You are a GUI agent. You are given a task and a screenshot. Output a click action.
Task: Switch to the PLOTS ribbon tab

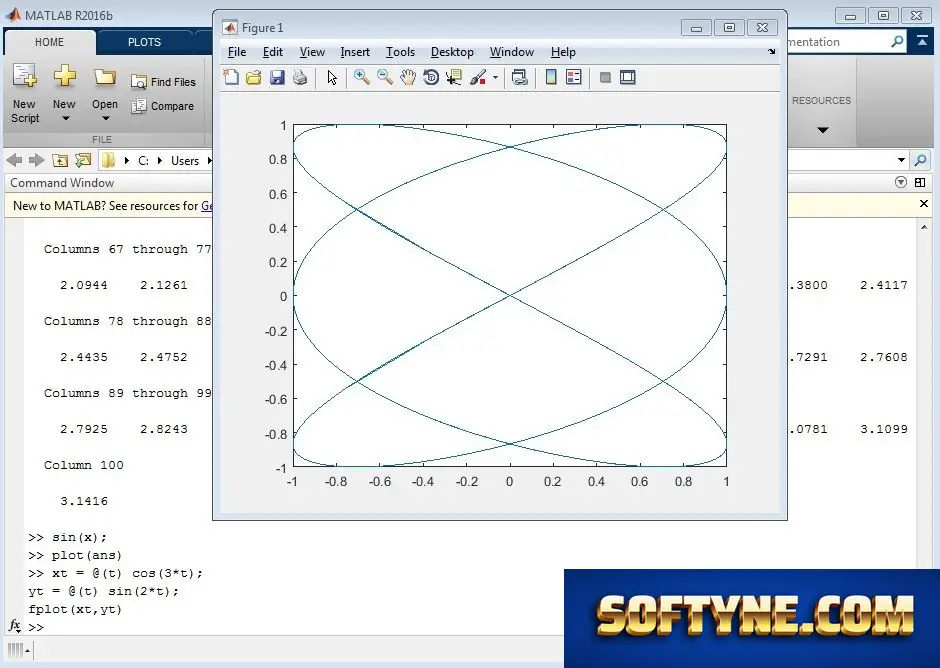[x=144, y=42]
